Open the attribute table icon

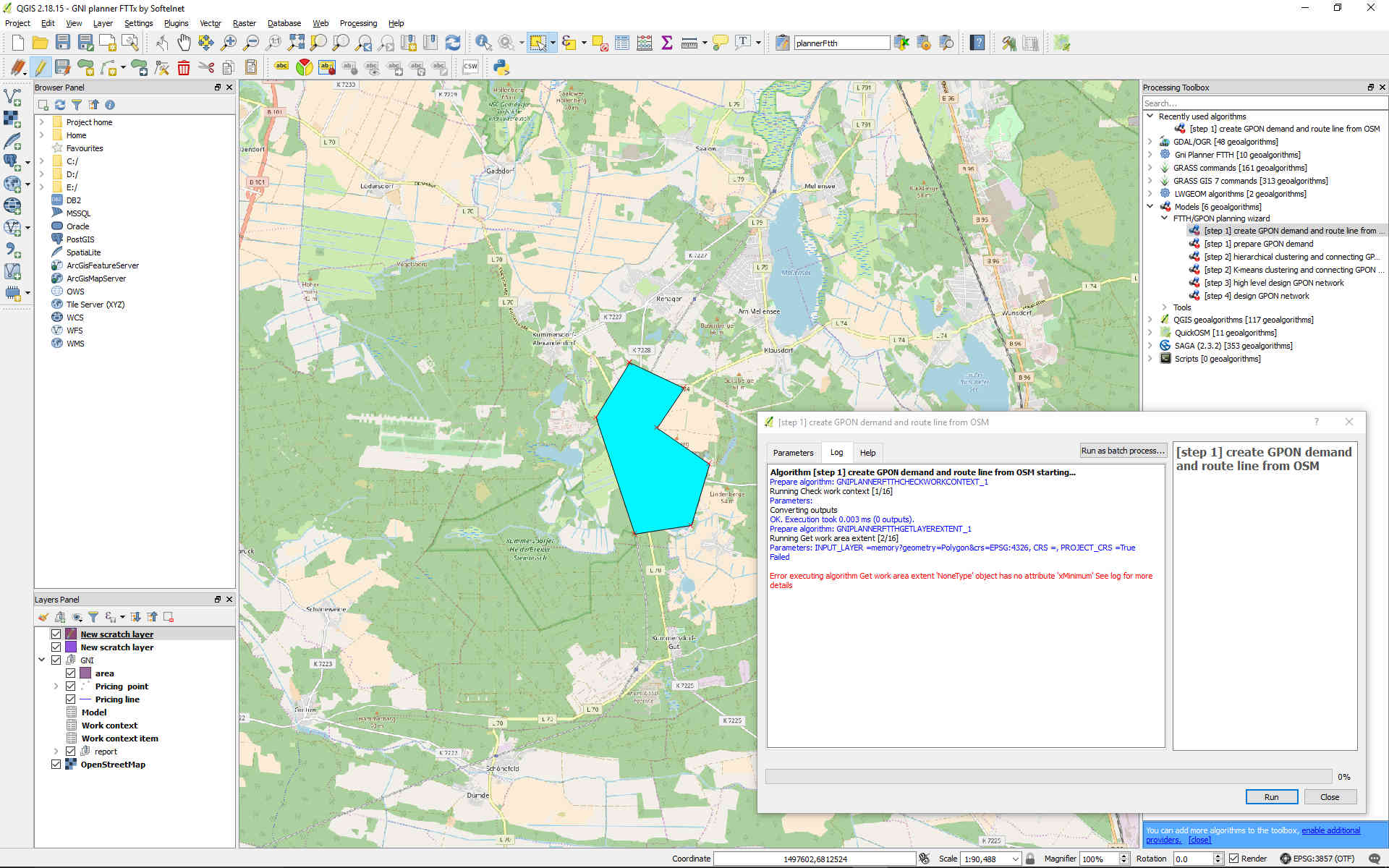pyautogui.click(x=622, y=43)
